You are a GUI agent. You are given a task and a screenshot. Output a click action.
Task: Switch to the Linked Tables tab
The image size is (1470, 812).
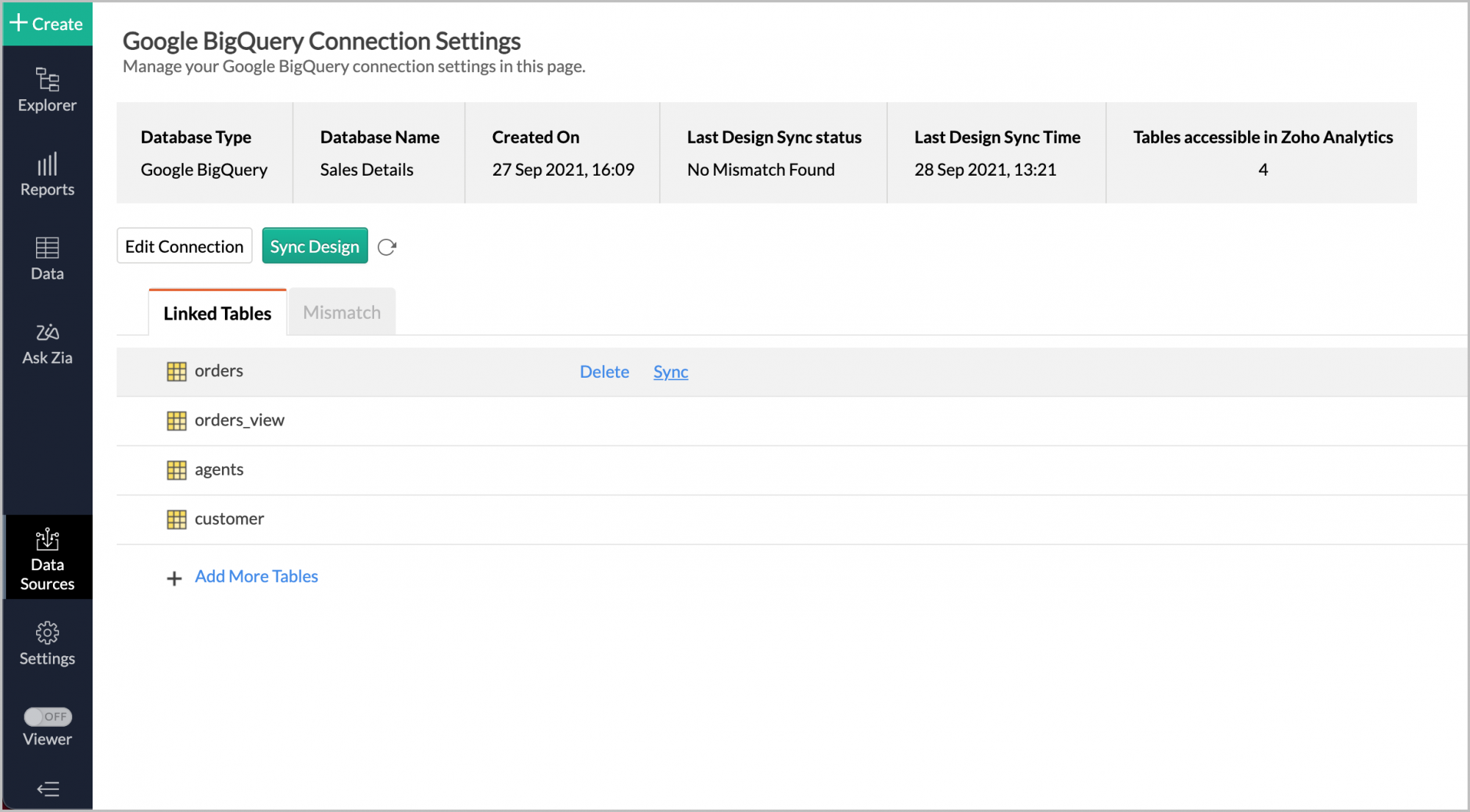218,313
